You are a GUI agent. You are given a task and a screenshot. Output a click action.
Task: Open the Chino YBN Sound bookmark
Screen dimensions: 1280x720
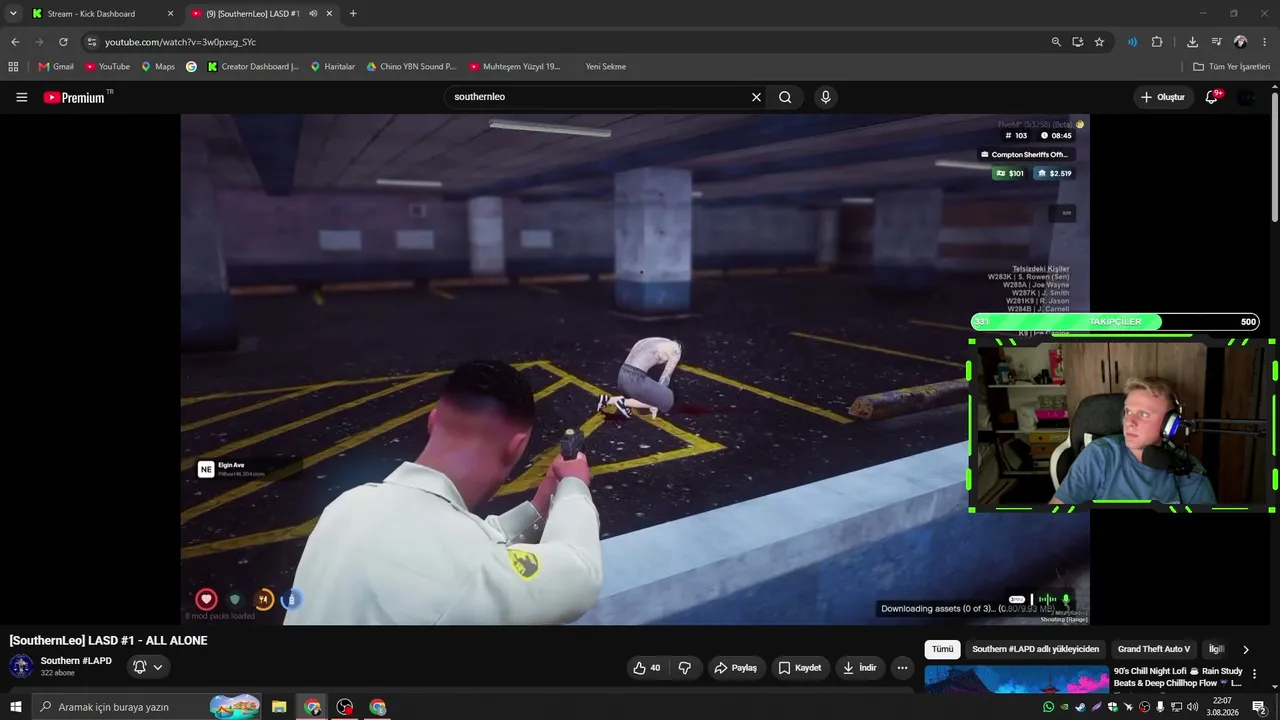(411, 67)
